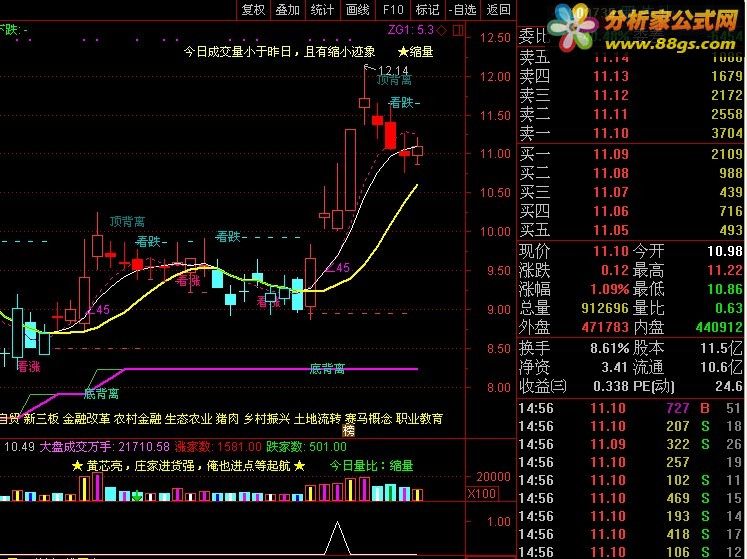Select the 买三 11.07 bid row

click(x=631, y=192)
